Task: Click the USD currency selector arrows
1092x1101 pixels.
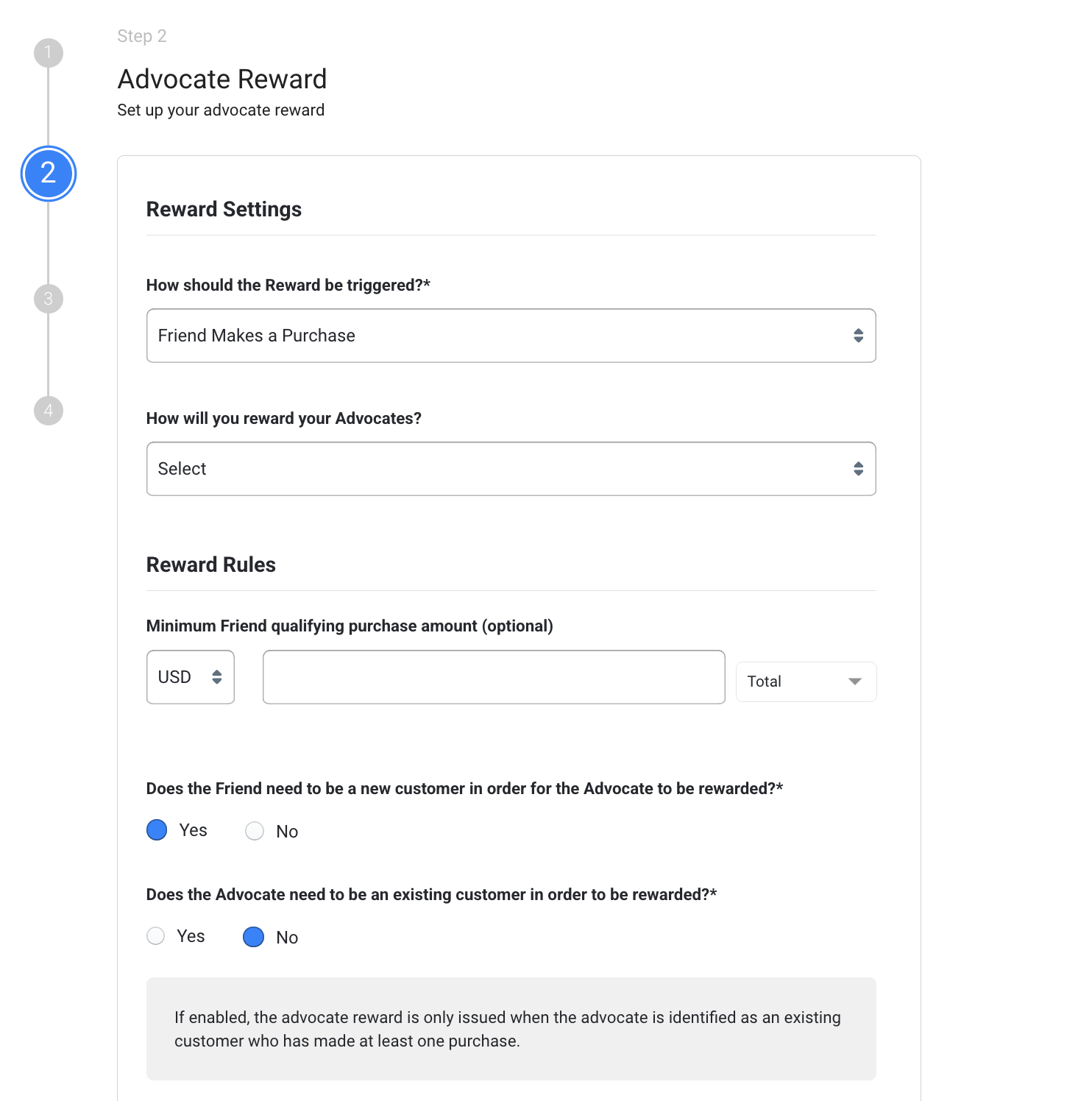Action: [x=216, y=677]
